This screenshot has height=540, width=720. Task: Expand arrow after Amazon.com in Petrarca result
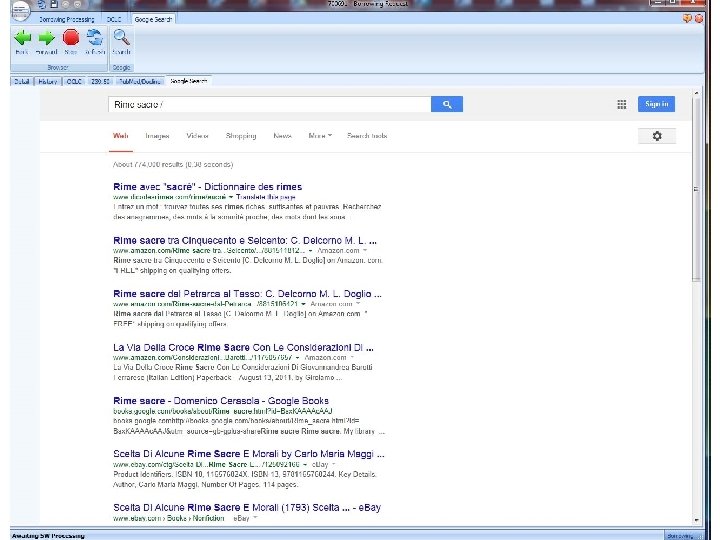[358, 304]
